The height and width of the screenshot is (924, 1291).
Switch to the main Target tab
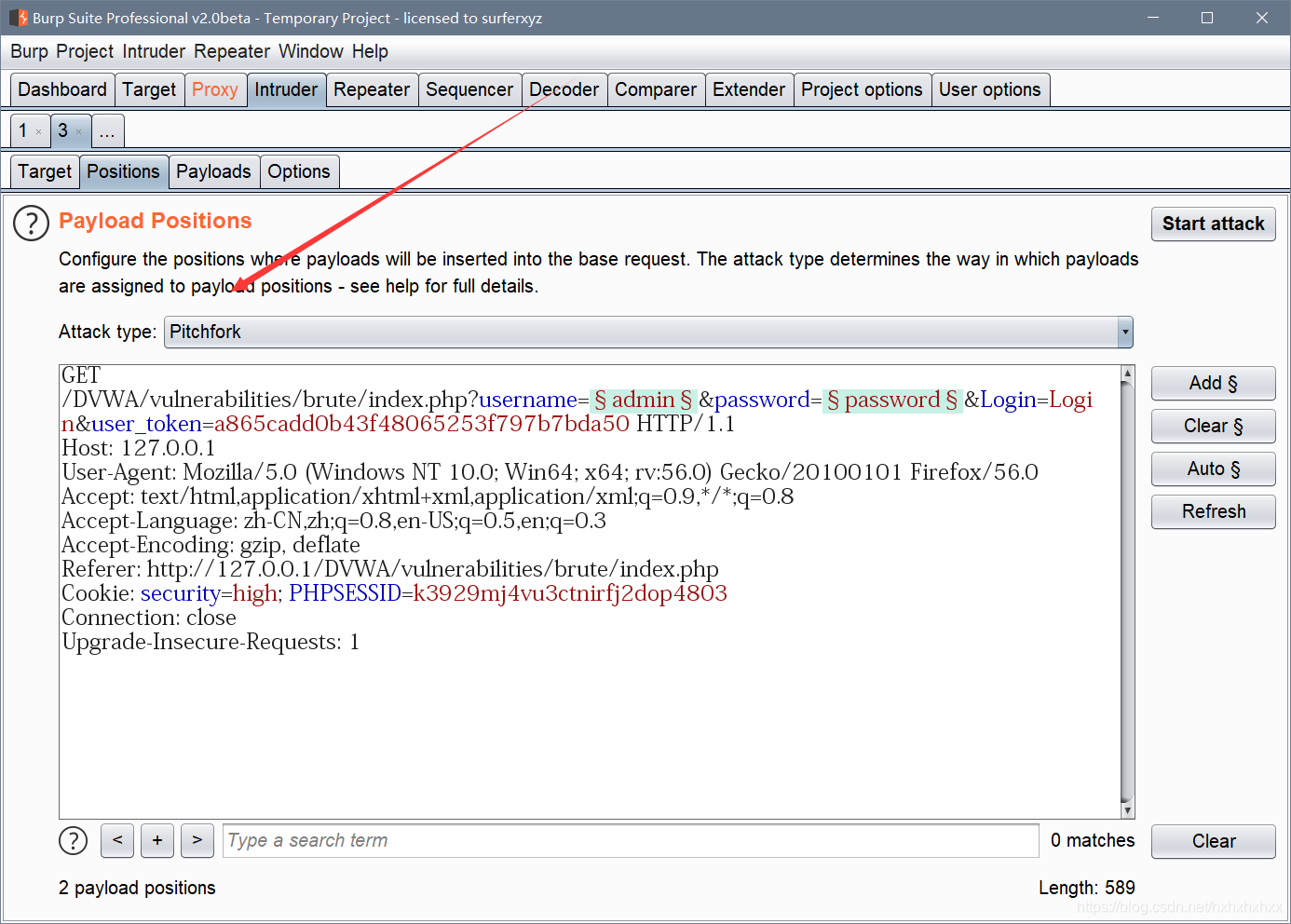149,89
